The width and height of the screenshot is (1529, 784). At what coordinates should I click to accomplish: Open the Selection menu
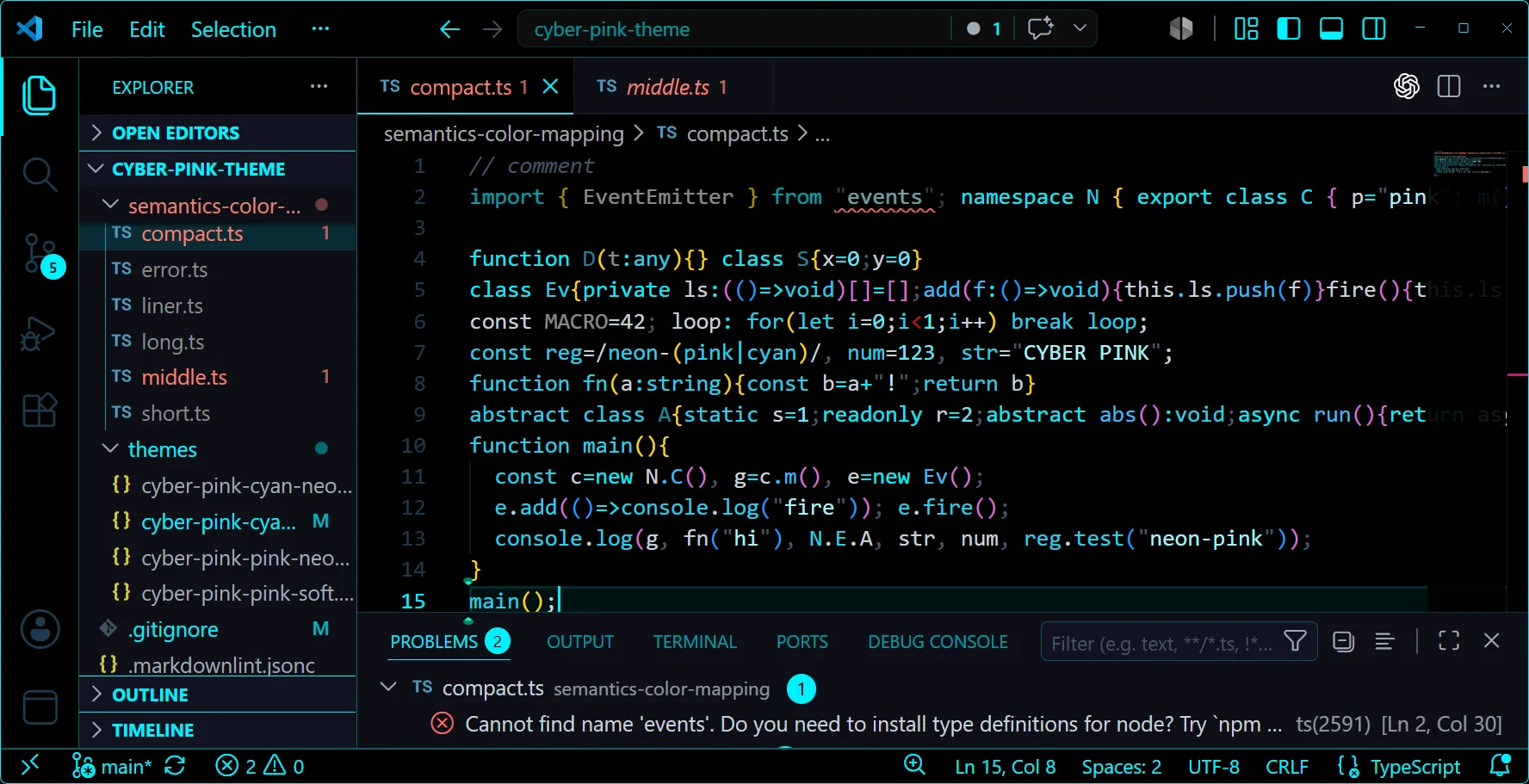(233, 29)
